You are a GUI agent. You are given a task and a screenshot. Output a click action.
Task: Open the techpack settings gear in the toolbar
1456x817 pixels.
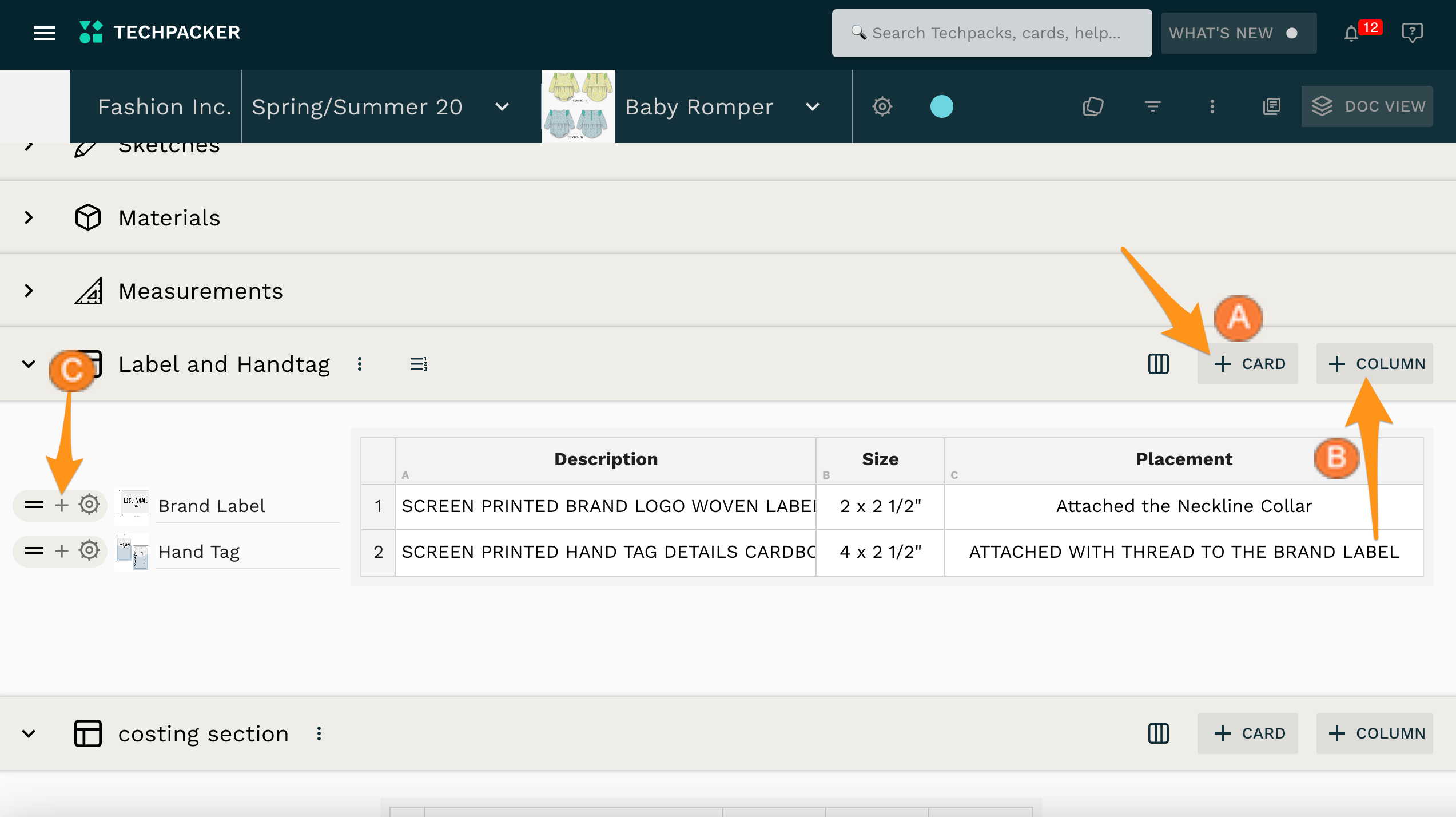click(882, 106)
